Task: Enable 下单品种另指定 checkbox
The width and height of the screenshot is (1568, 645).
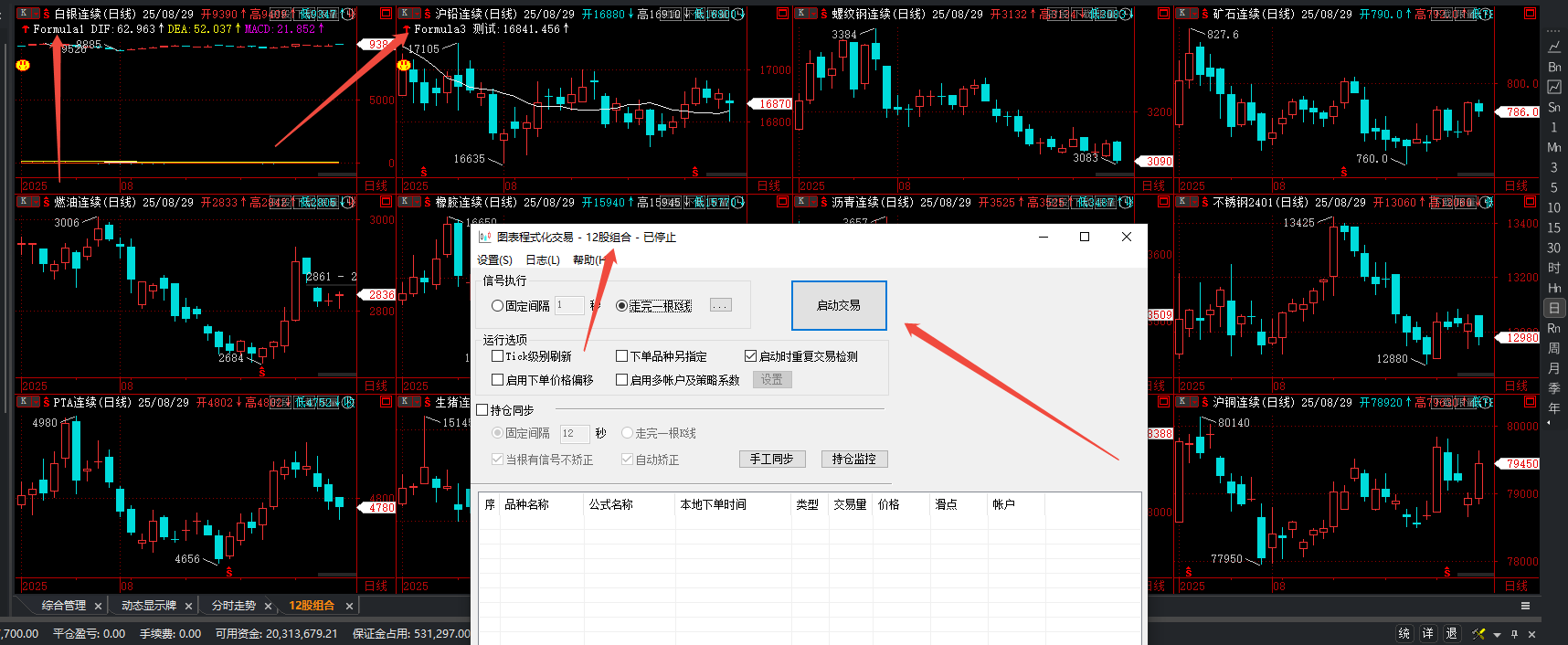Action: point(622,356)
